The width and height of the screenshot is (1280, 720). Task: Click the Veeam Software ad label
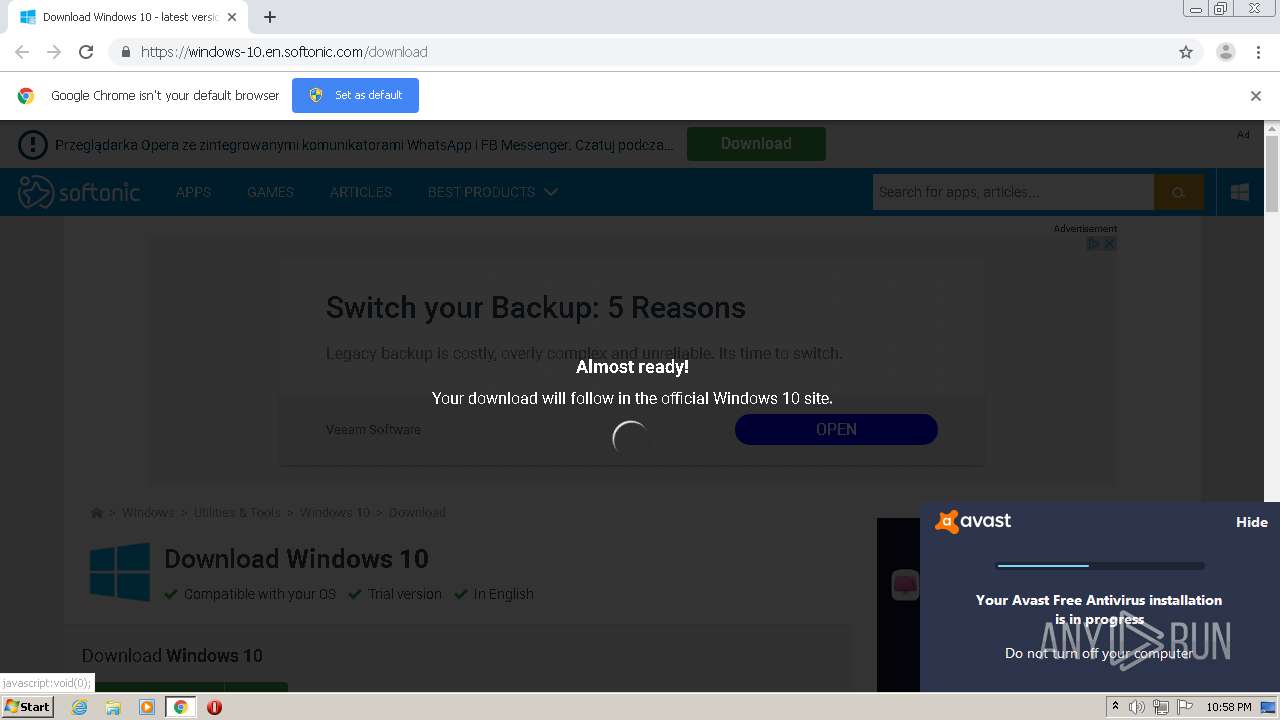[373, 430]
